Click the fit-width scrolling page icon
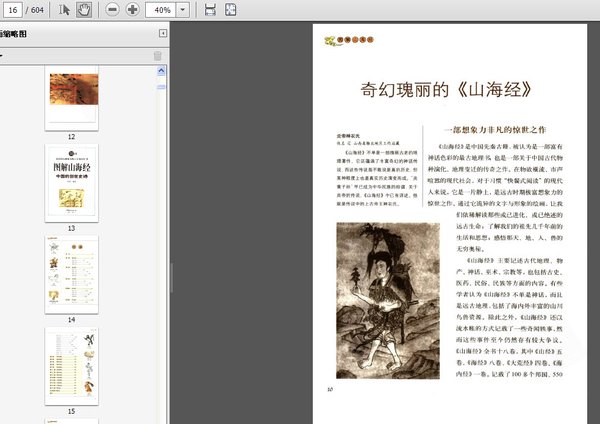Screen dimensions: 600x424 coord(210,10)
